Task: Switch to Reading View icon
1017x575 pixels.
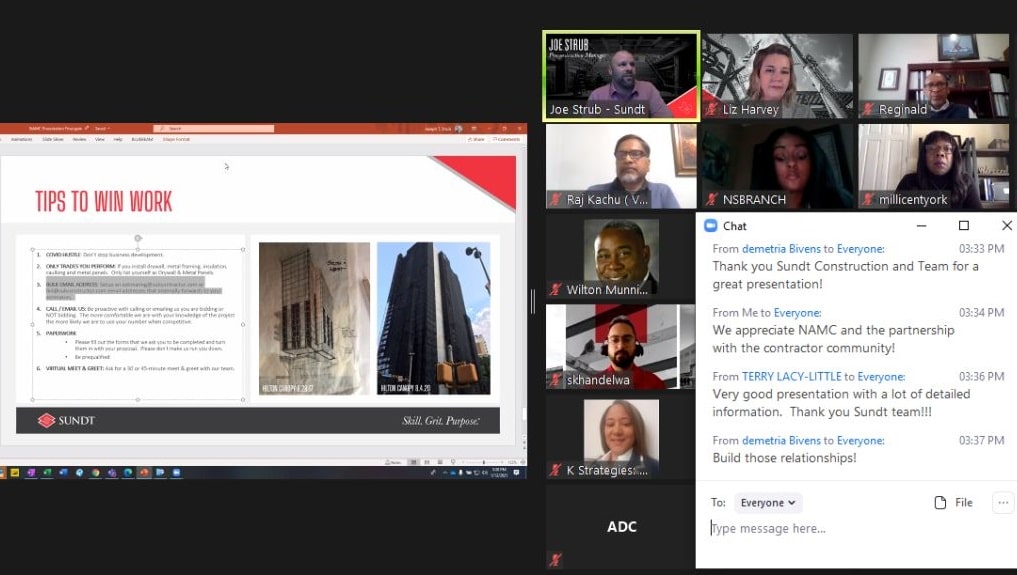Action: pos(440,462)
